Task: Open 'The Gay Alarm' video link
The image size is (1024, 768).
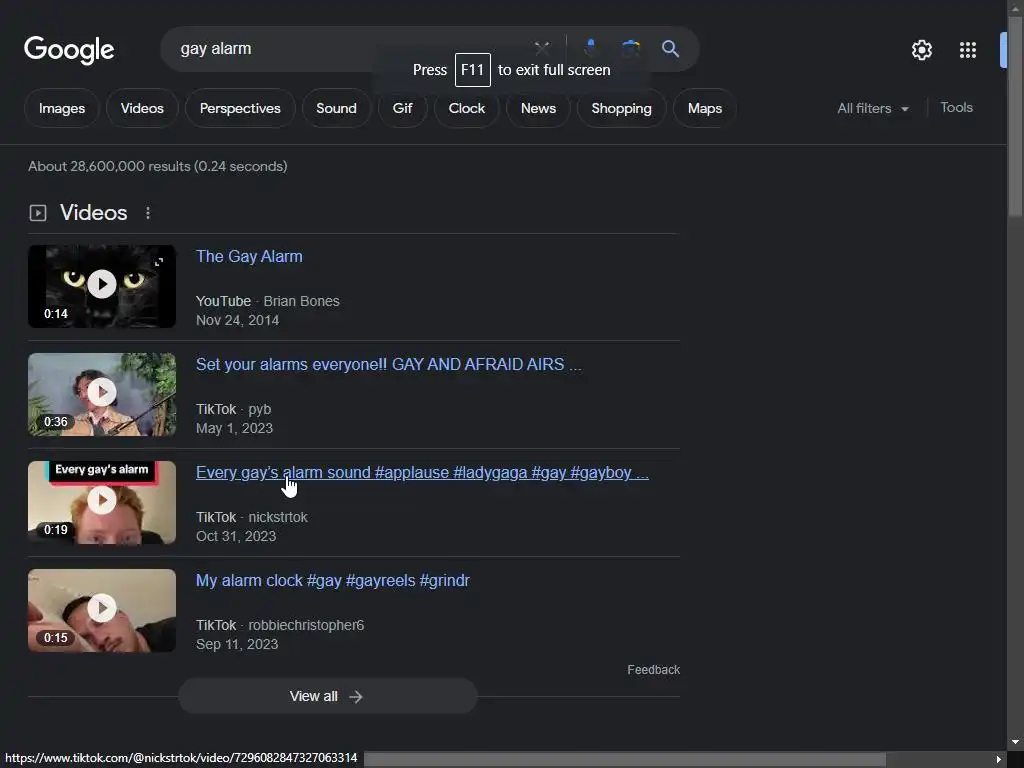Action: [x=249, y=257]
